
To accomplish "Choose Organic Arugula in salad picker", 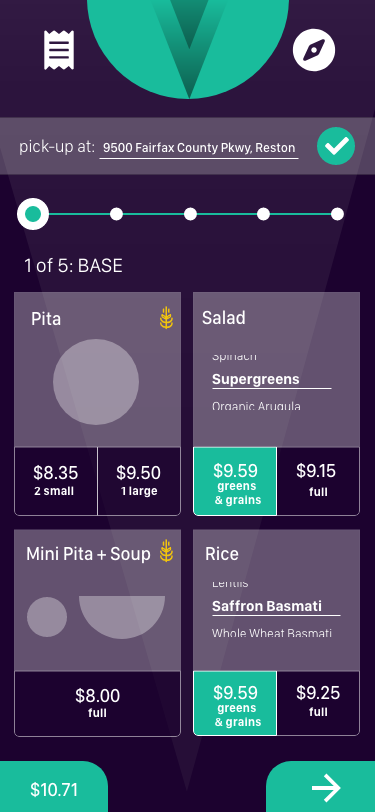I will 256,406.
